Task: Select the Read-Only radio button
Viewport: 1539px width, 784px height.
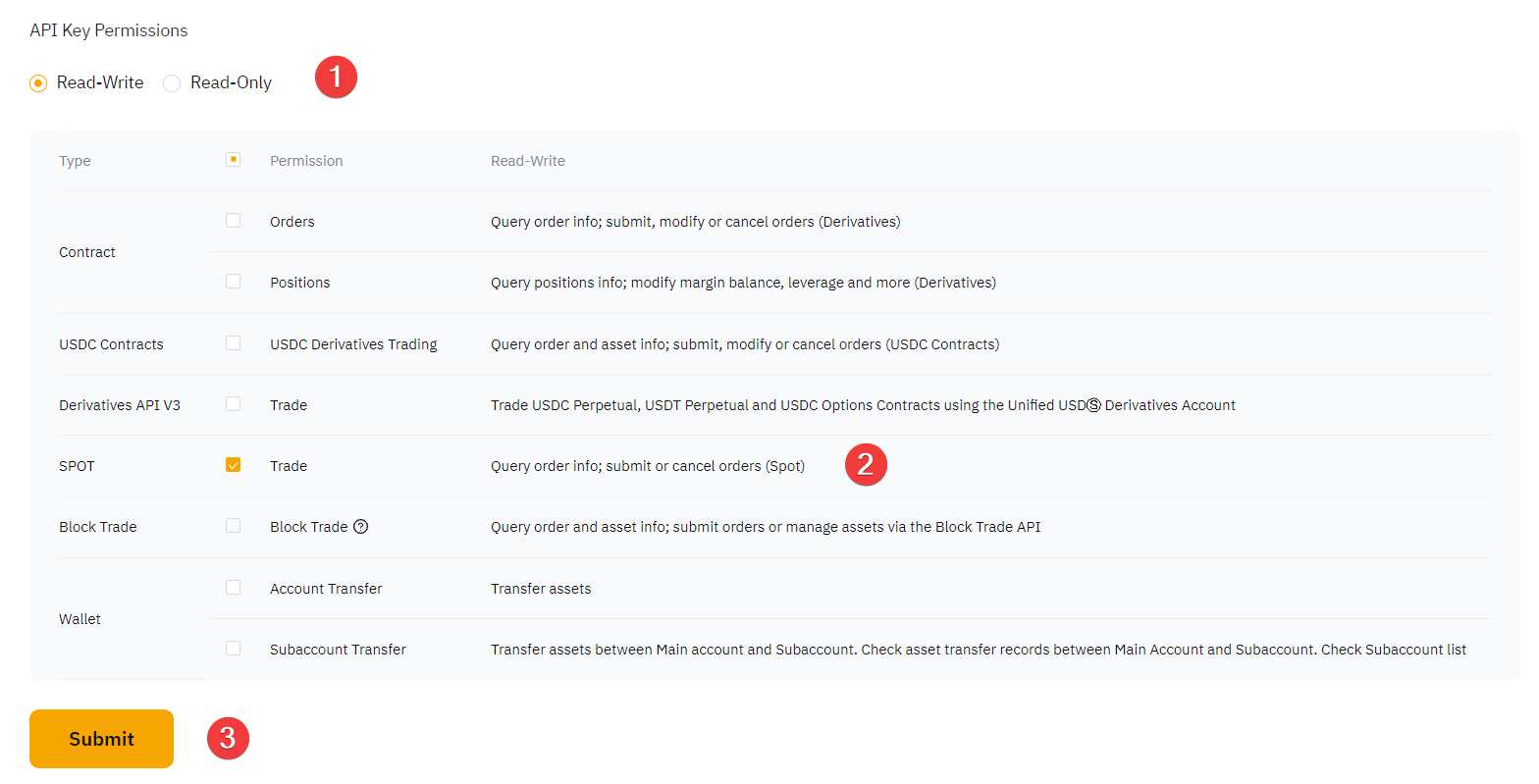Action: click(x=172, y=83)
